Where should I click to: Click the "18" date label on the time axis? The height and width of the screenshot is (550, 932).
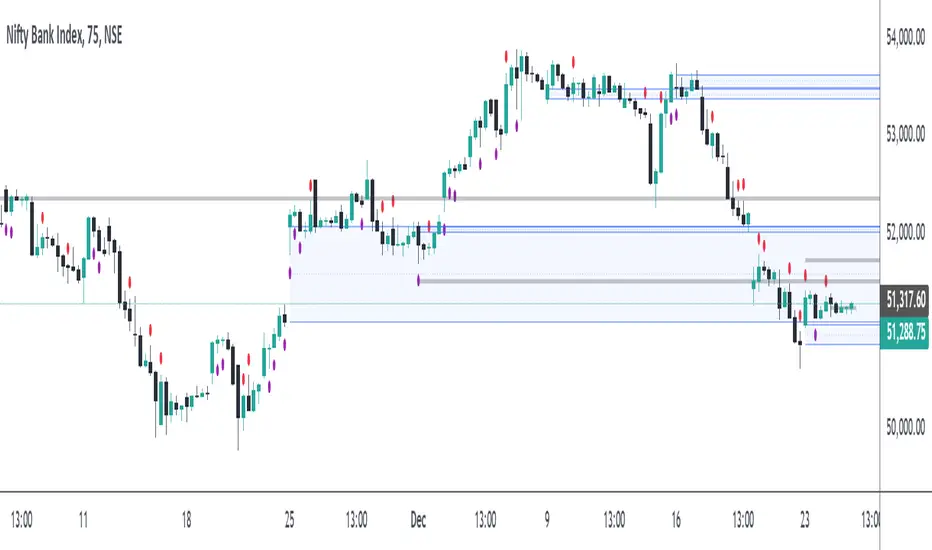(186, 520)
